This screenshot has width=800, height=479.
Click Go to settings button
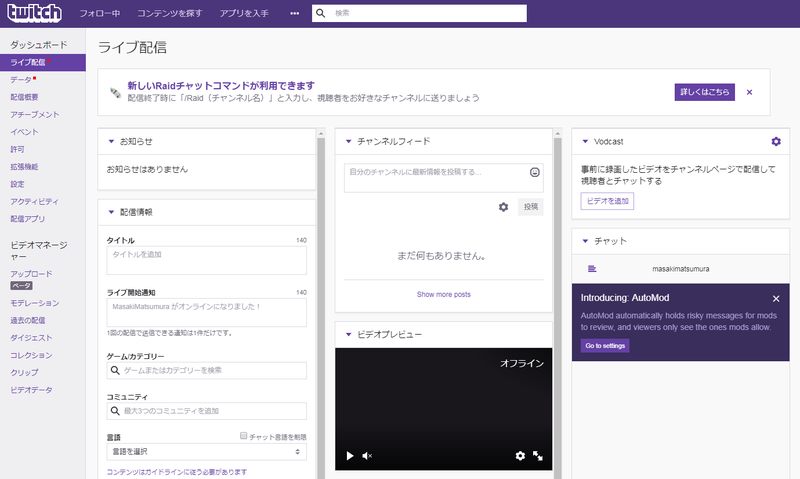coord(605,346)
